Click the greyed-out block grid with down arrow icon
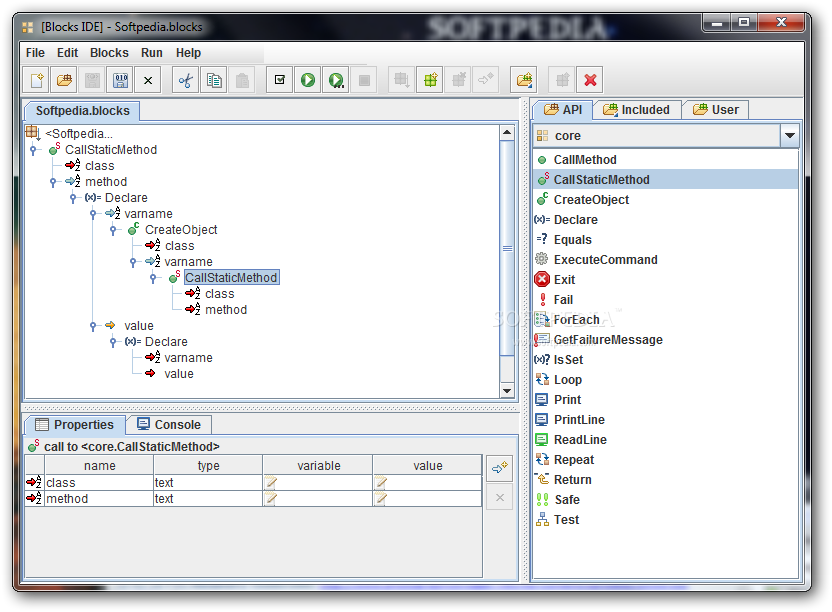 [x=402, y=80]
